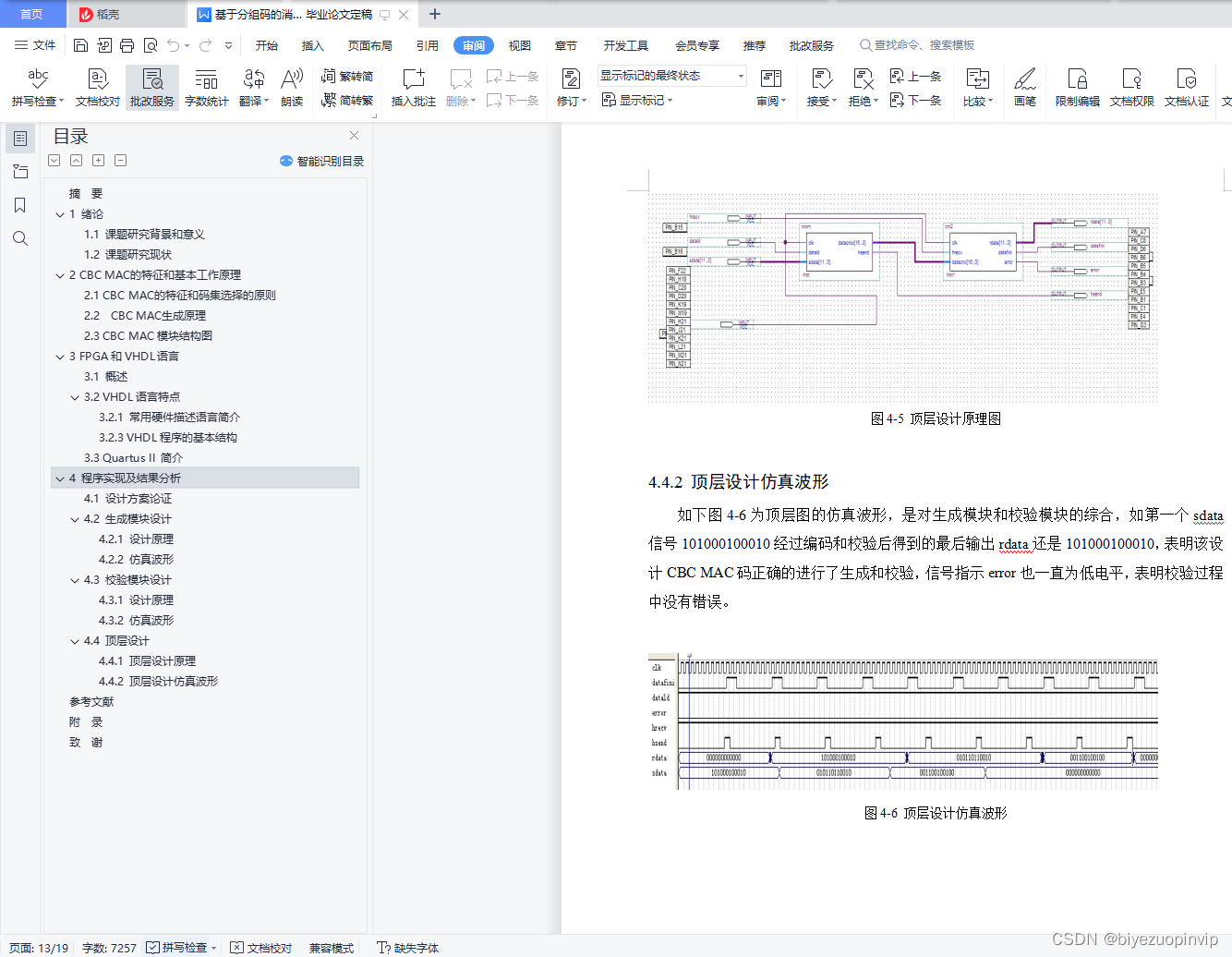
Task: Switch to the 视图 ribbon tab
Action: pos(520,45)
